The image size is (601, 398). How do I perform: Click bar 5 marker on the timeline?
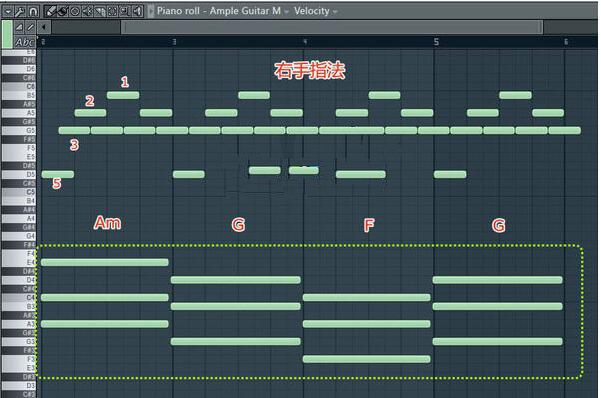436,42
